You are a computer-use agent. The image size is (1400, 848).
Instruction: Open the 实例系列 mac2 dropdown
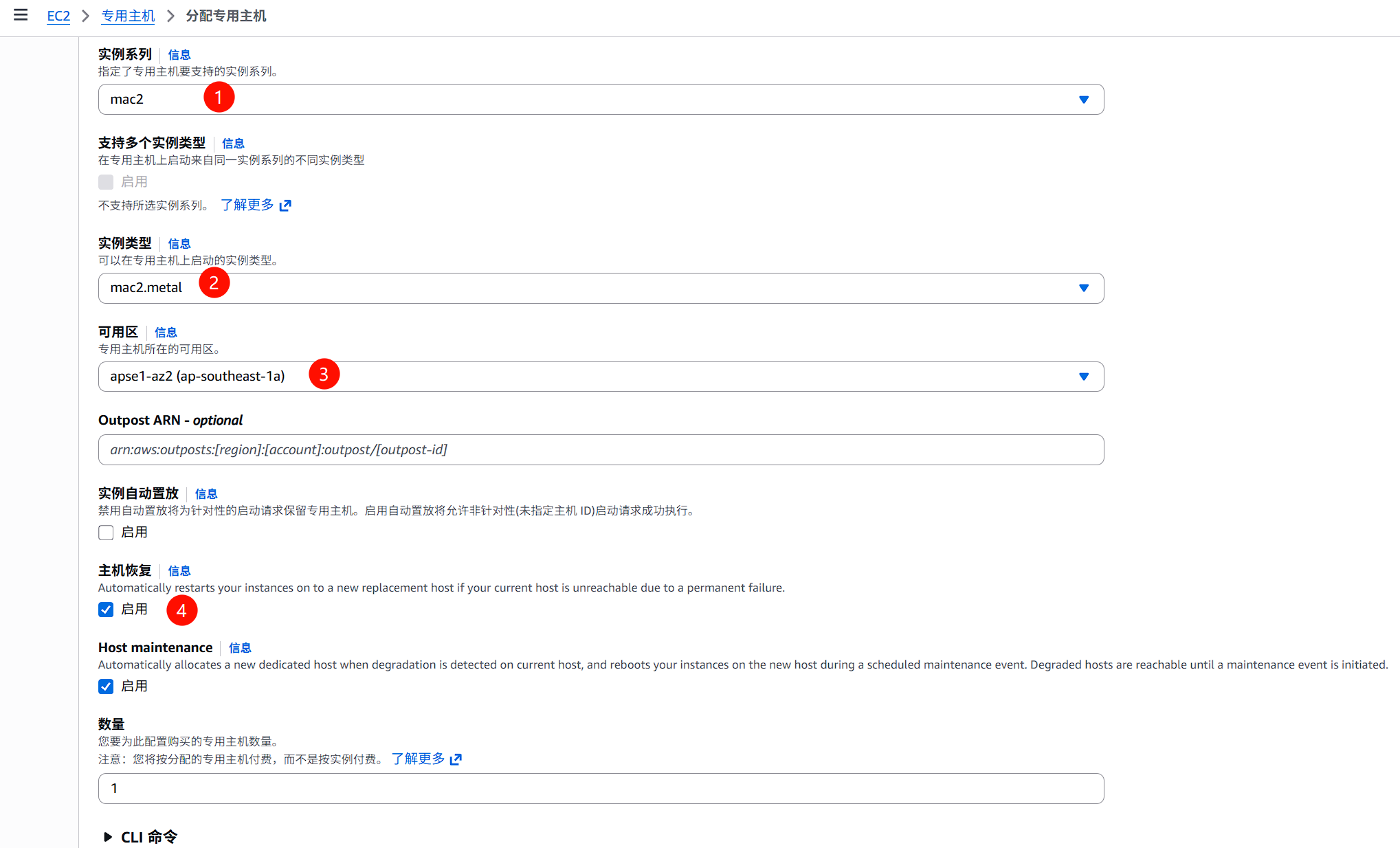pos(601,100)
